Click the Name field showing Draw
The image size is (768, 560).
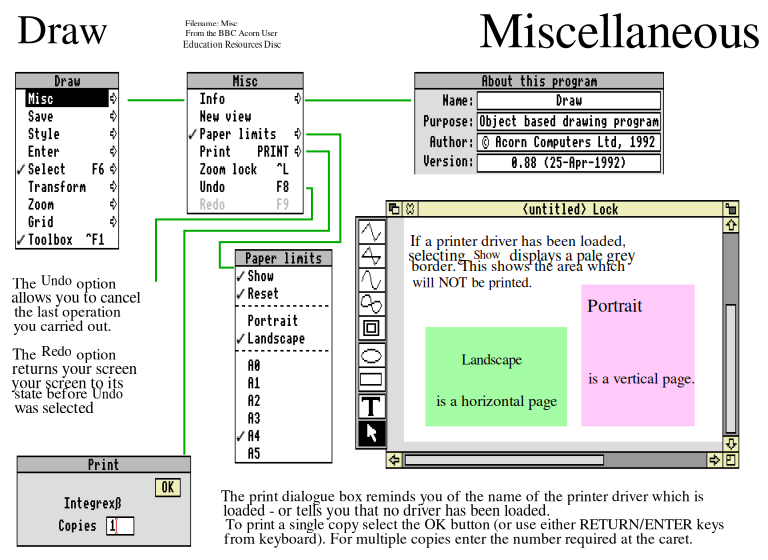click(x=569, y=100)
